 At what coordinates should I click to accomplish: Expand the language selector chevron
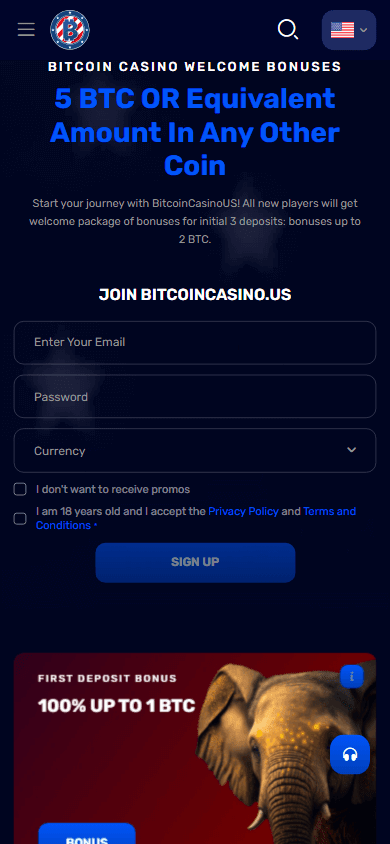point(364,30)
